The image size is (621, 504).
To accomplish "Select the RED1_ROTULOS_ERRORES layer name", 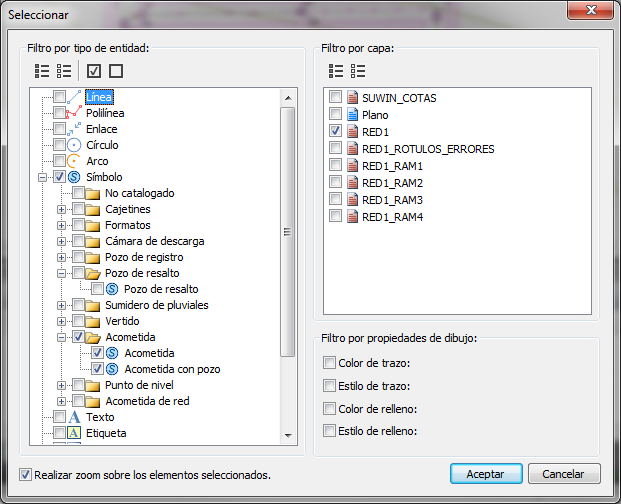I will click(x=428, y=149).
